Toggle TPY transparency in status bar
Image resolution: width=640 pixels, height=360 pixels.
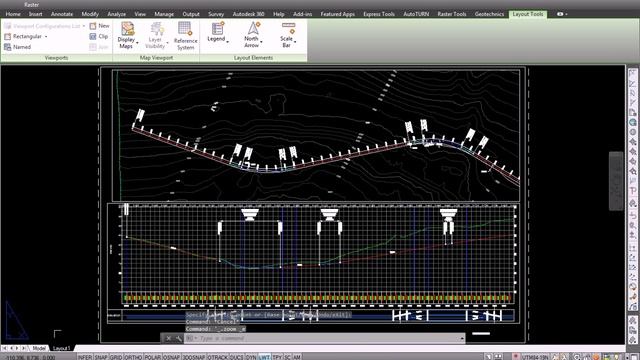(x=278, y=357)
